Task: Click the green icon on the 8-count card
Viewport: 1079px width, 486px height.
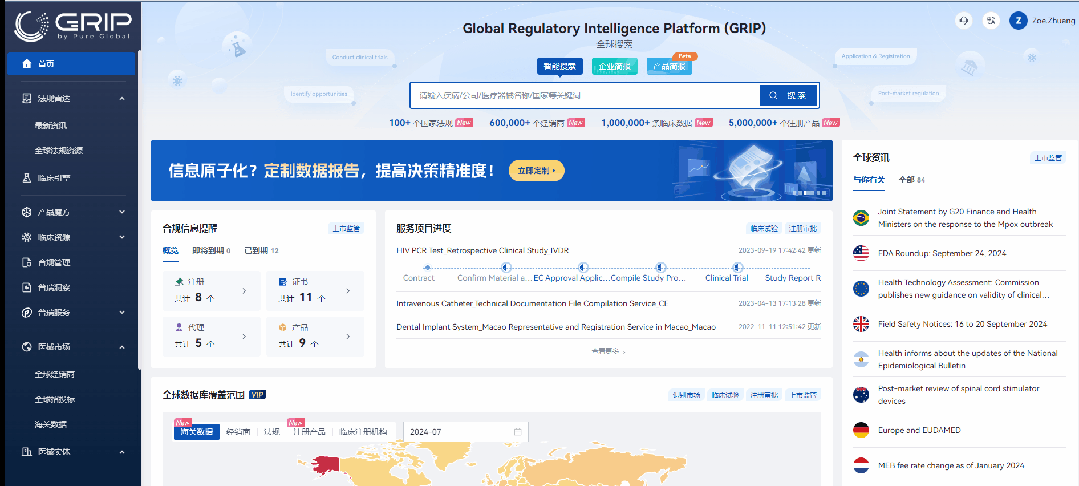Action: click(x=180, y=282)
